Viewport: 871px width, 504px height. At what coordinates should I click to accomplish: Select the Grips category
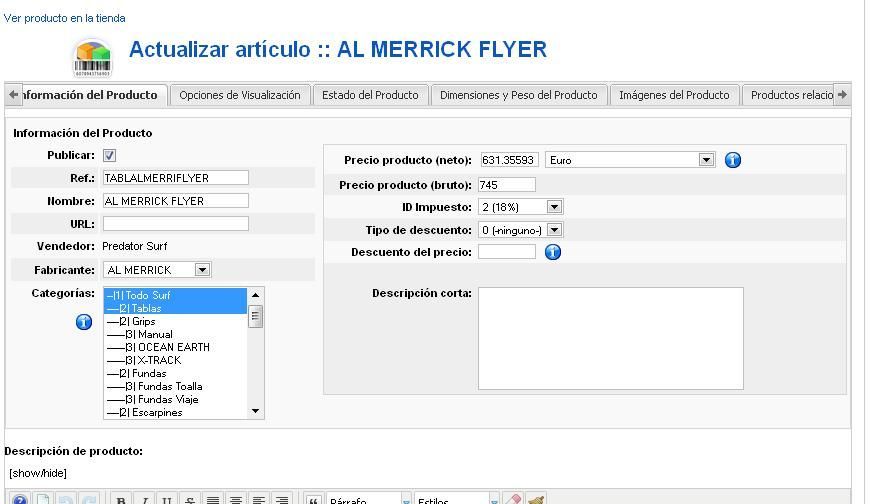(175, 321)
